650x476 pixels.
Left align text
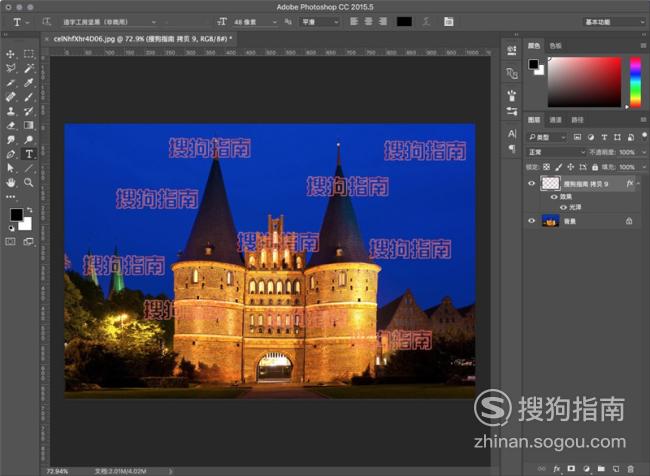click(354, 22)
